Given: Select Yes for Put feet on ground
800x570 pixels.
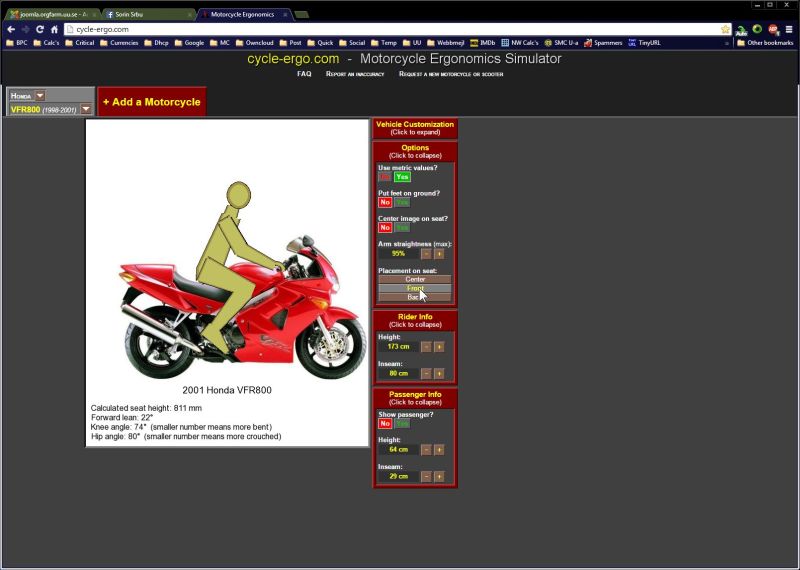Looking at the screenshot, I should [x=402, y=202].
